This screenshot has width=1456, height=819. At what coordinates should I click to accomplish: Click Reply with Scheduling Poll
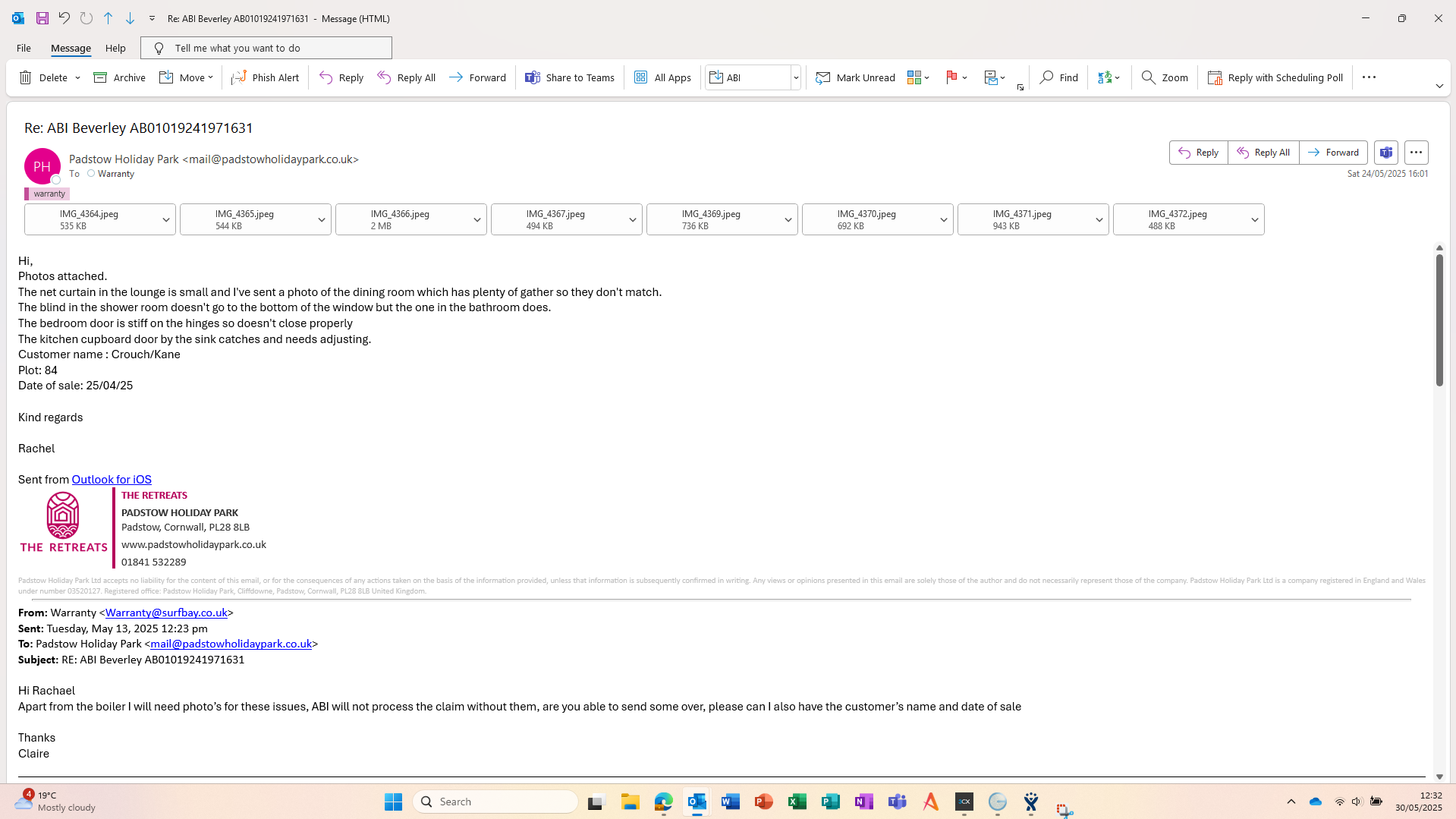(x=1275, y=77)
